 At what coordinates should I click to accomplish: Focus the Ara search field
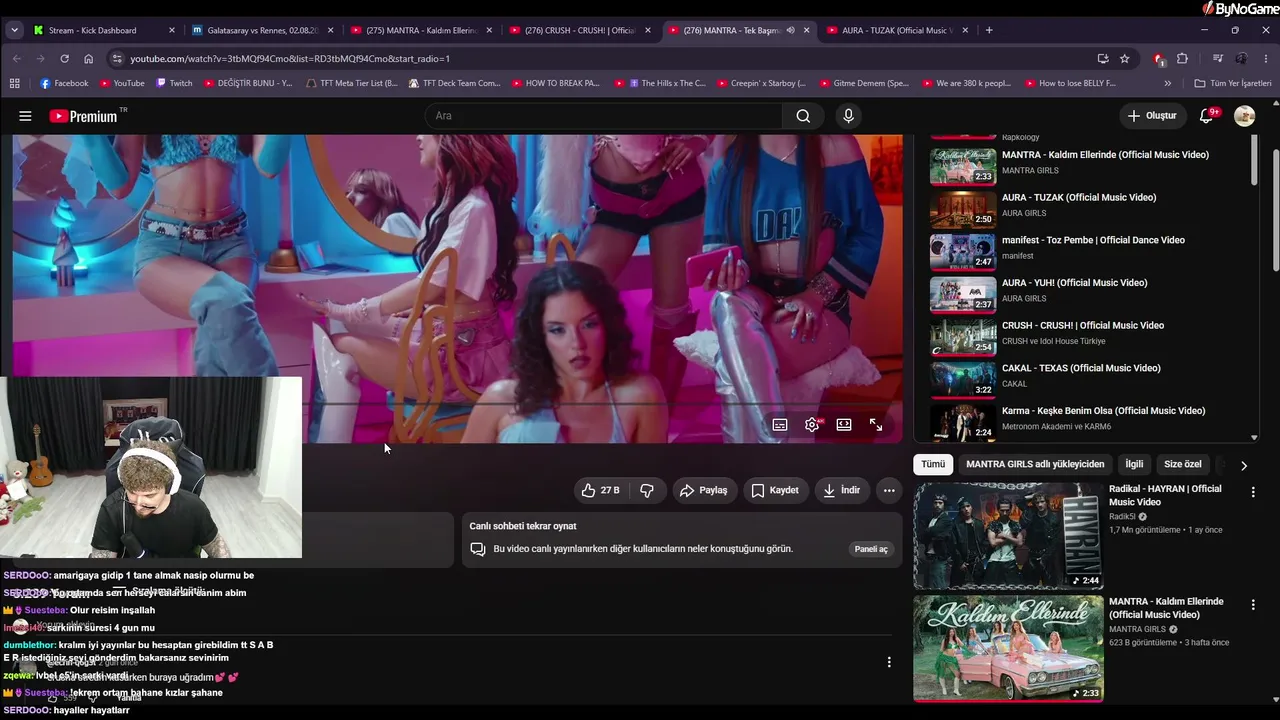[x=604, y=116]
